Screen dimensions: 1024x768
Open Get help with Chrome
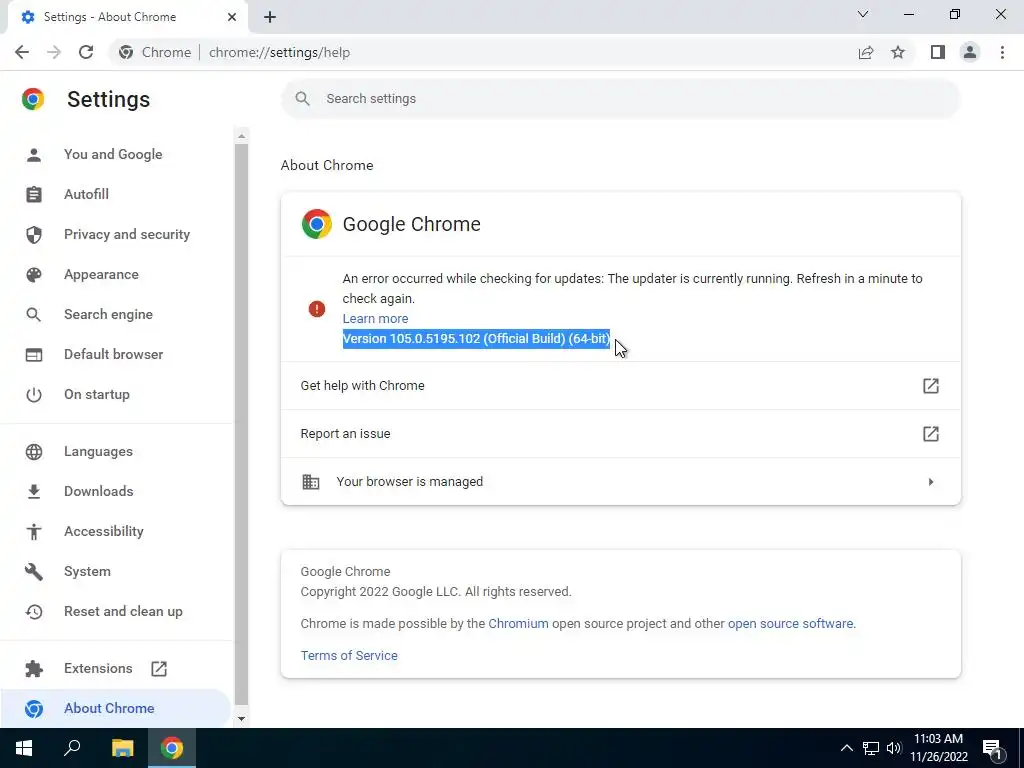620,385
